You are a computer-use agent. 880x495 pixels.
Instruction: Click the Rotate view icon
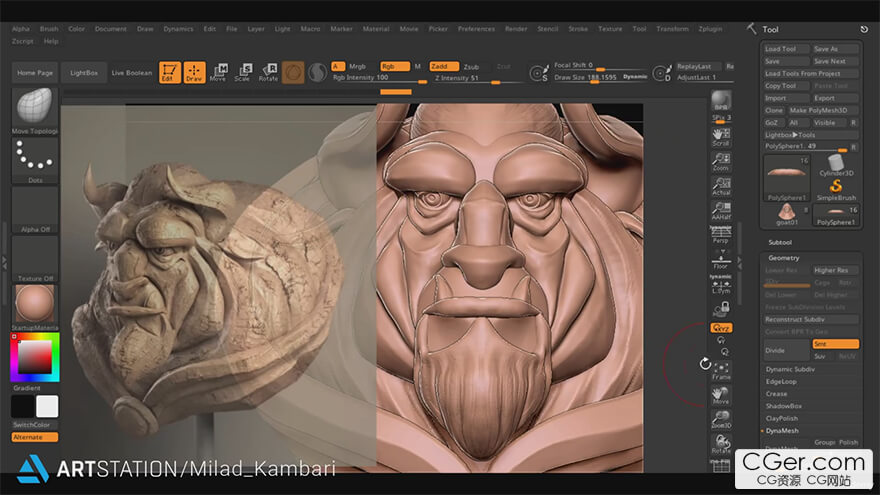[x=721, y=444]
